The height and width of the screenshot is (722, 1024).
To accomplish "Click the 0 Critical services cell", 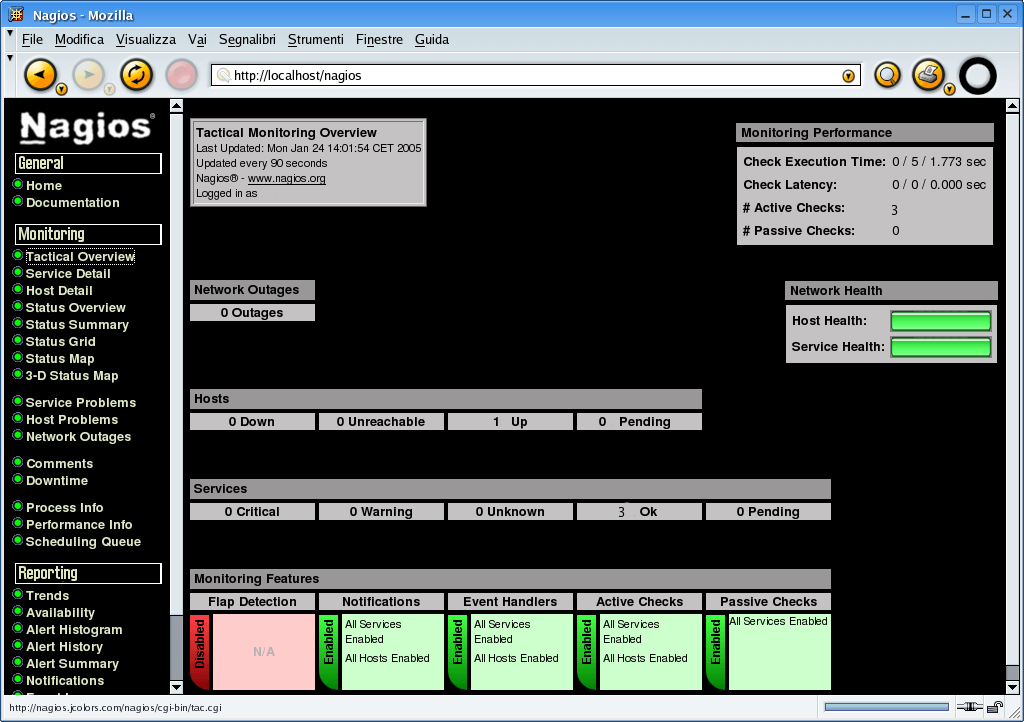I will pos(252,512).
